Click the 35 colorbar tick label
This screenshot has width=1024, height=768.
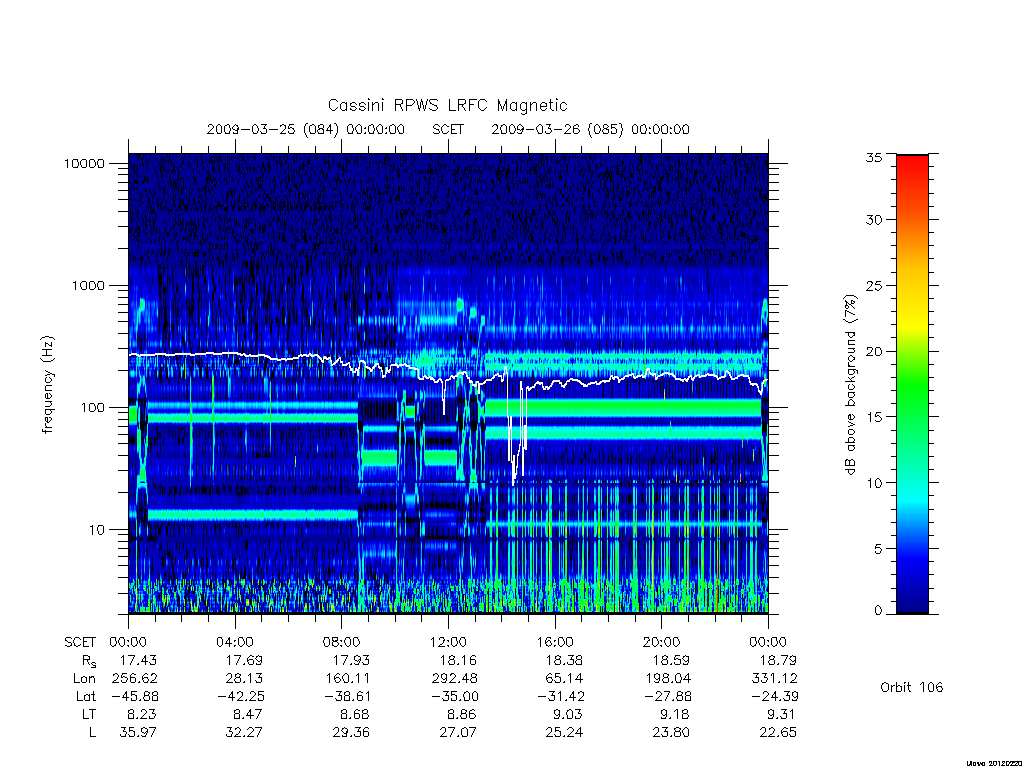pyautogui.click(x=873, y=157)
